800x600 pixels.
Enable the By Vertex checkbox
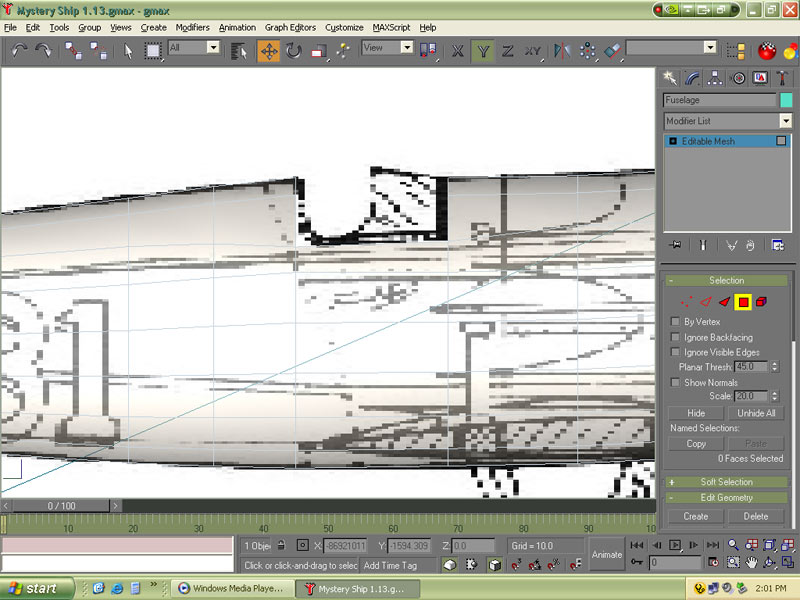tap(676, 322)
